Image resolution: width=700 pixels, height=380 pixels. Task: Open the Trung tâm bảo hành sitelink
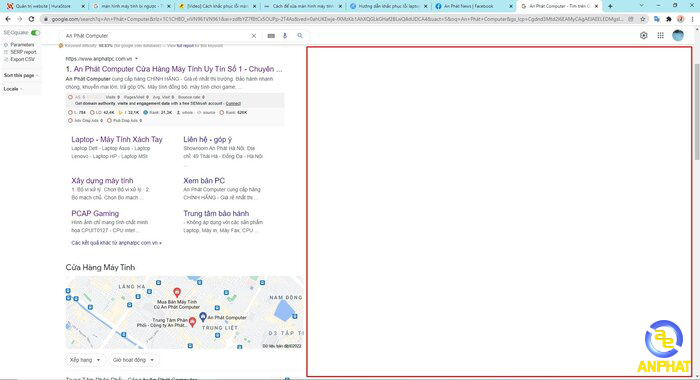(216, 213)
